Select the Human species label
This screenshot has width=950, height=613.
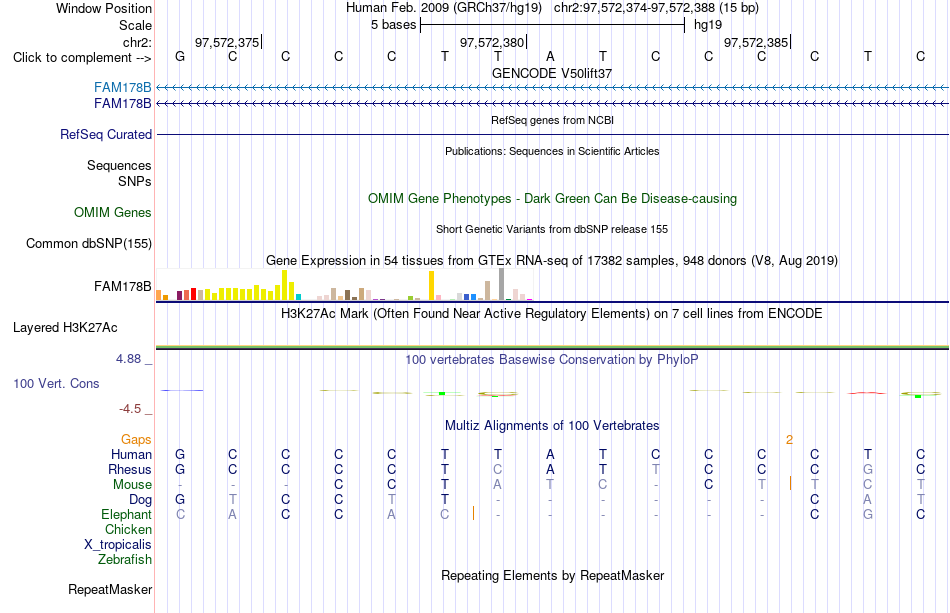pos(131,454)
